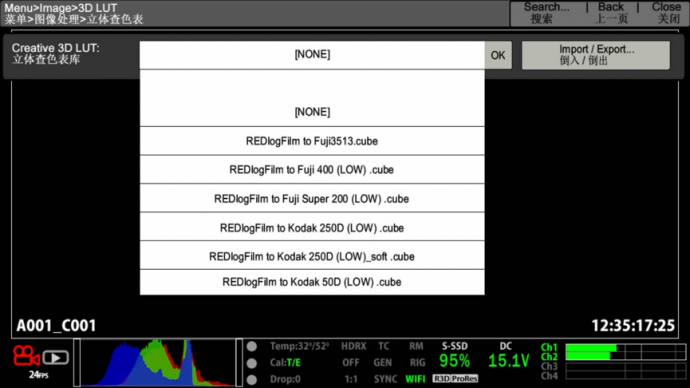Open Import / Export LUT options
This screenshot has width=690, height=388.
(x=596, y=55)
